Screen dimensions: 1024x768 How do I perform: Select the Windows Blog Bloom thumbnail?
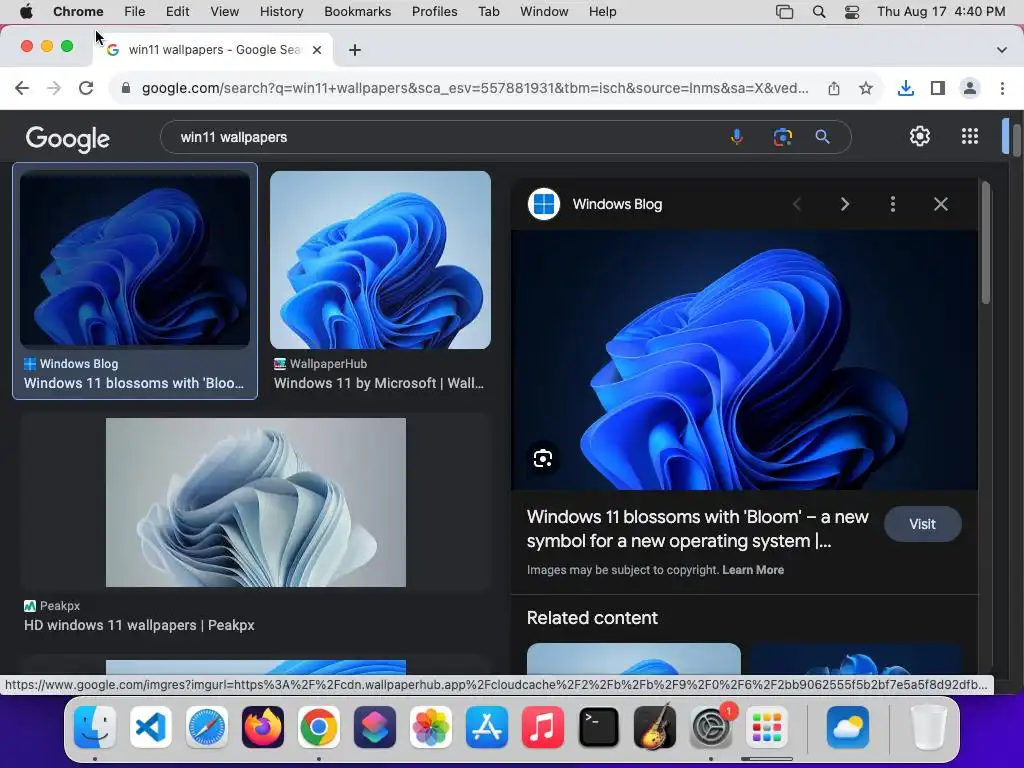[135, 259]
